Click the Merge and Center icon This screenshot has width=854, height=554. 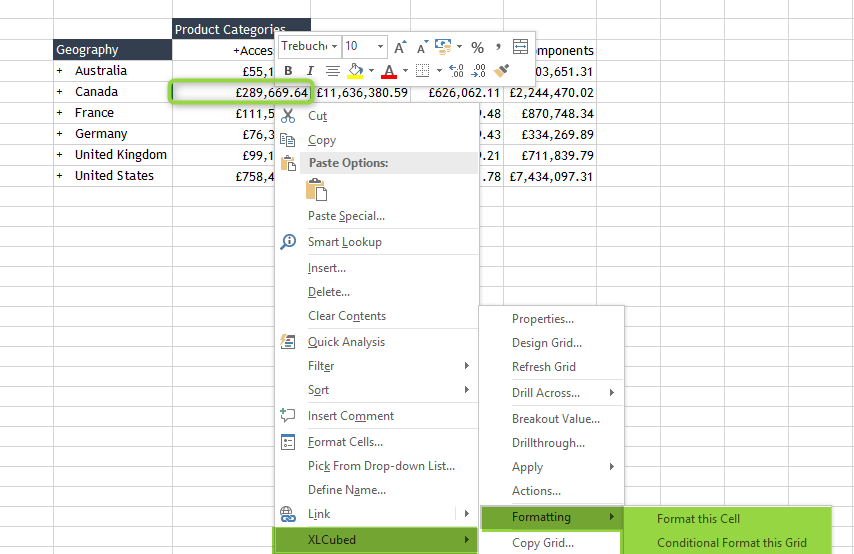point(520,47)
